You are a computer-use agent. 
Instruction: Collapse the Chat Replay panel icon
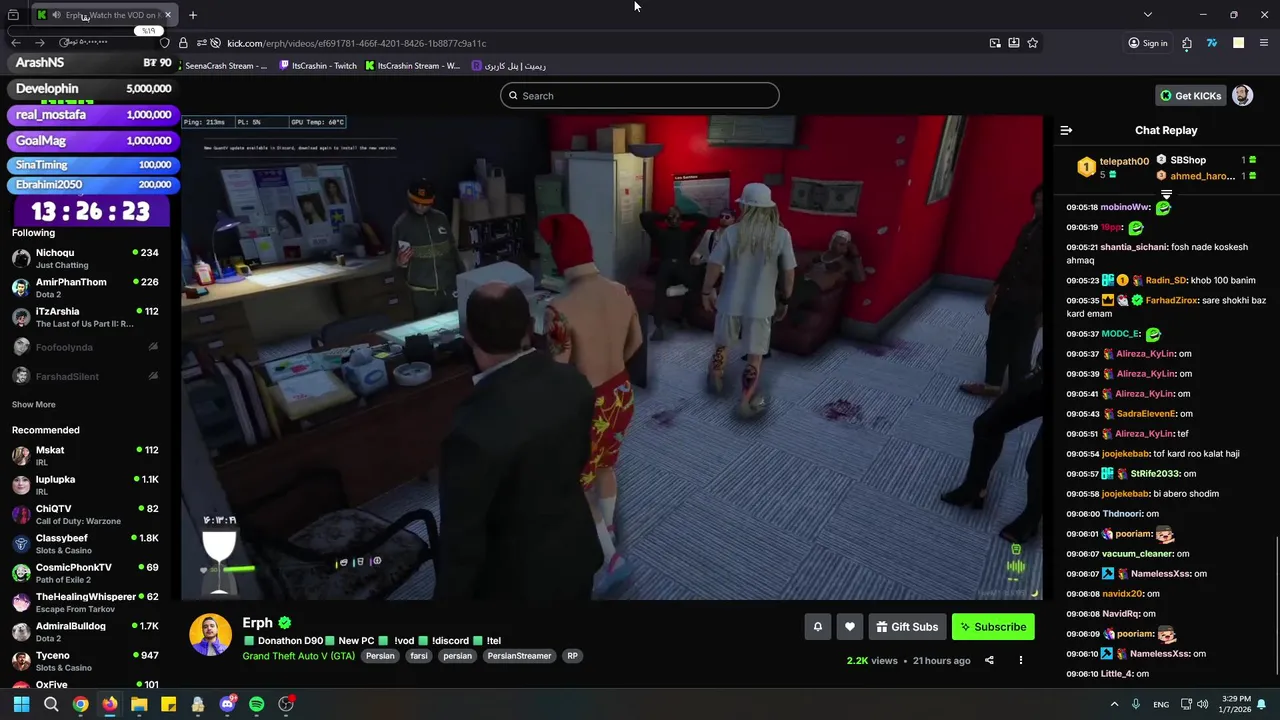[x=1066, y=130]
